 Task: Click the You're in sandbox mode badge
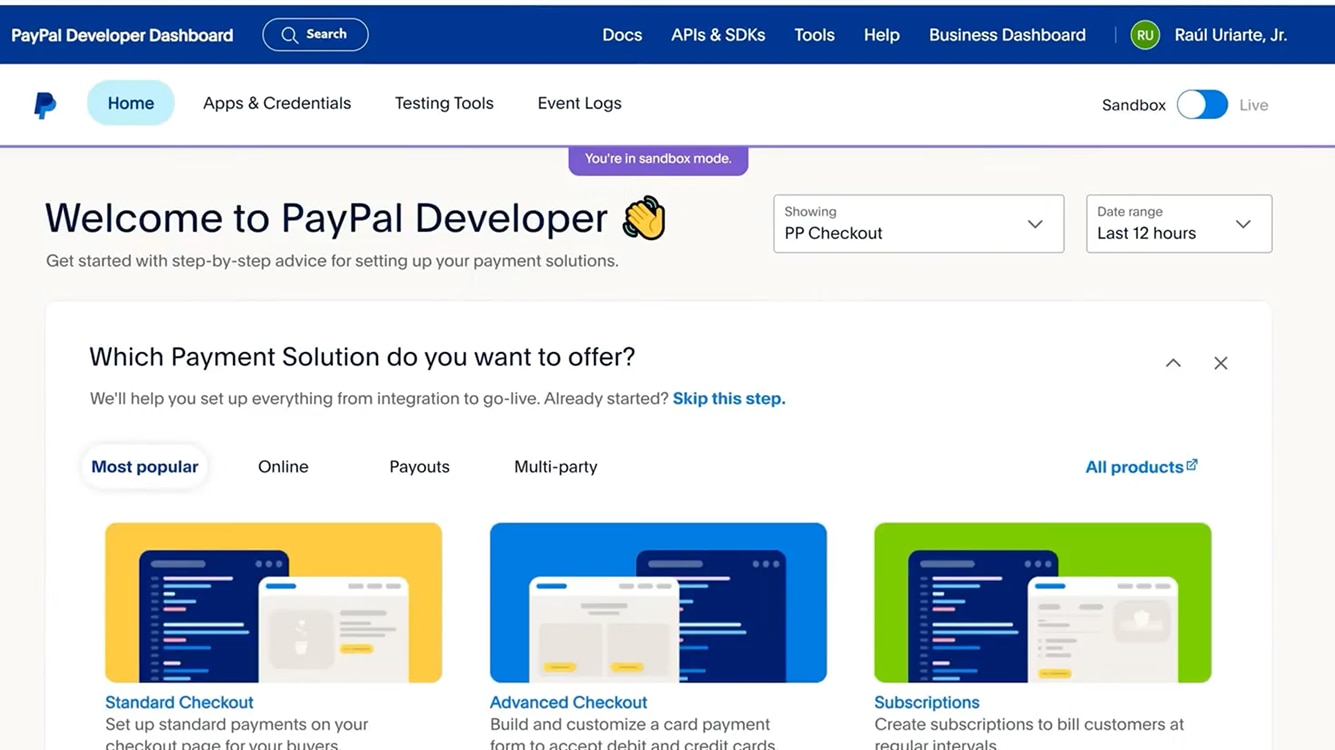coord(658,159)
